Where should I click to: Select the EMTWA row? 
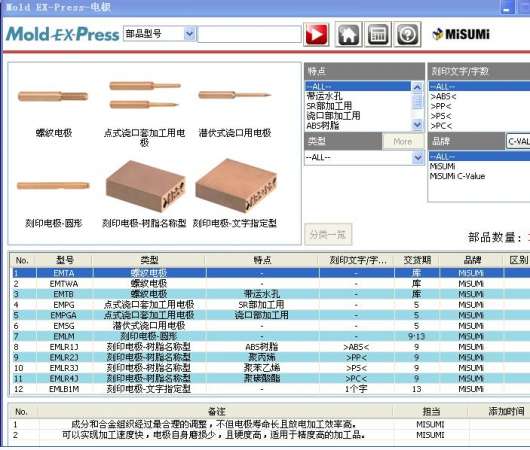click(271, 283)
